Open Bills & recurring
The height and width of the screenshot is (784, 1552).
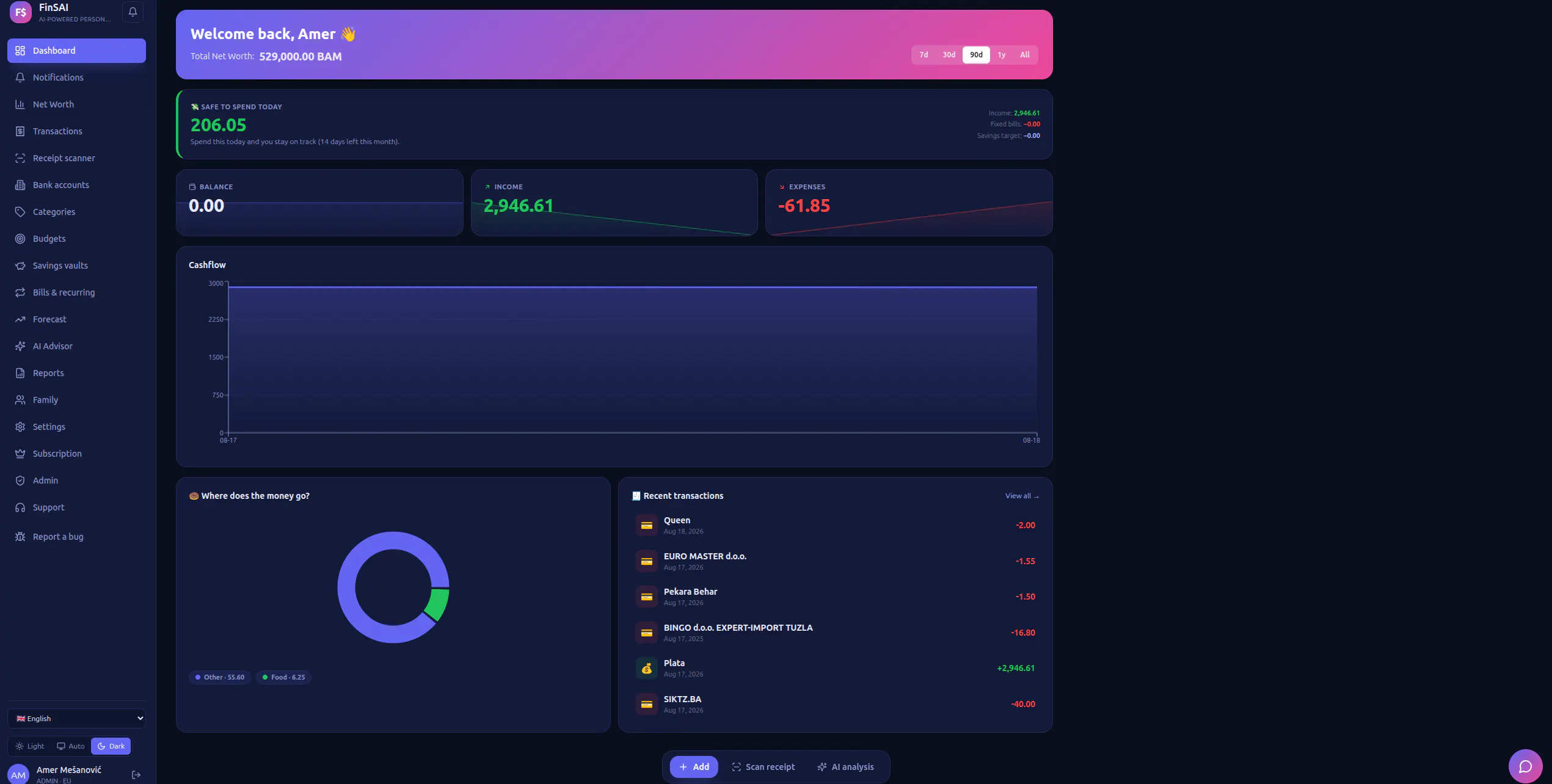click(76, 292)
